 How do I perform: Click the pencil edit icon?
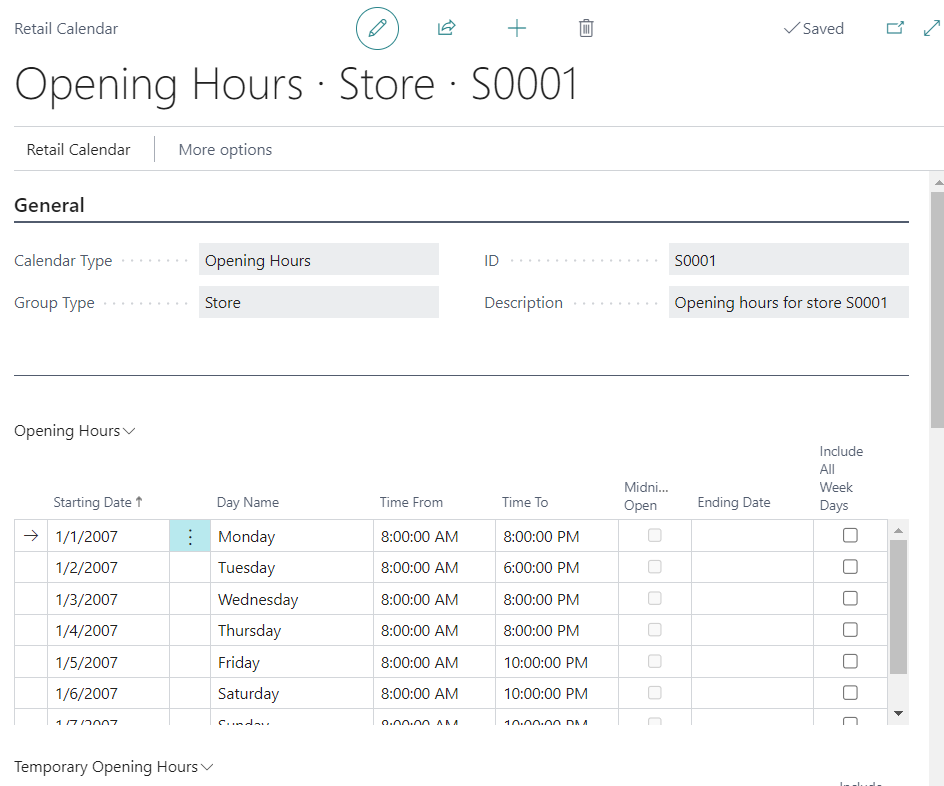[377, 29]
